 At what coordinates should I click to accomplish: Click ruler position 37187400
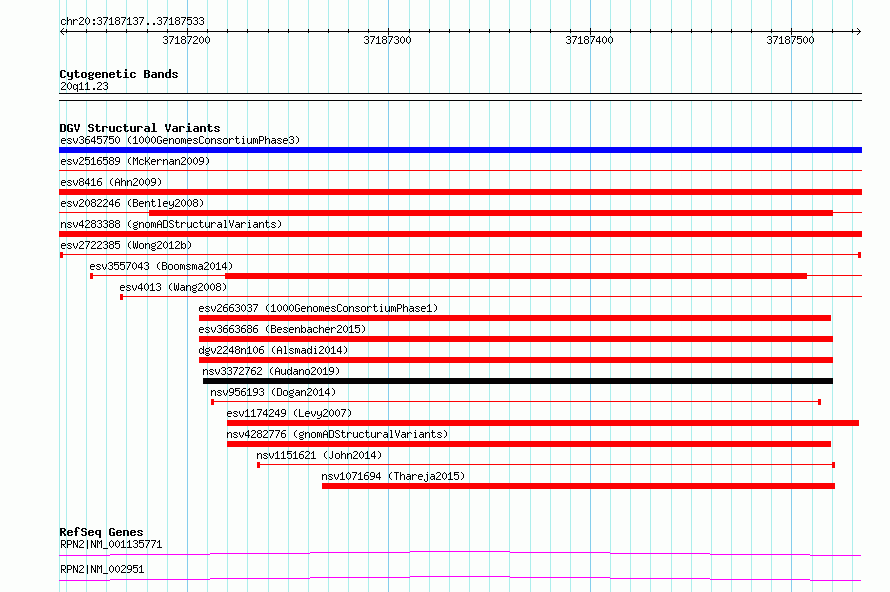tap(589, 40)
